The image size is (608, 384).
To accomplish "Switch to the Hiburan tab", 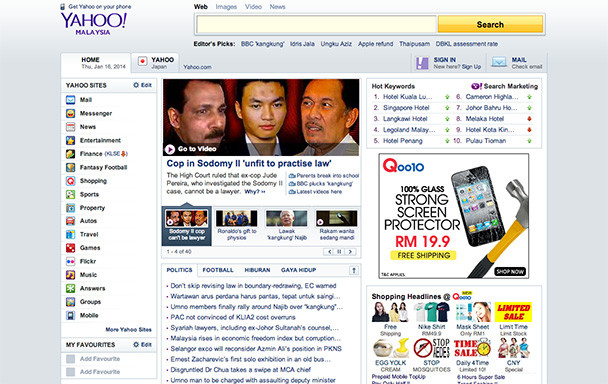I will click(x=257, y=270).
